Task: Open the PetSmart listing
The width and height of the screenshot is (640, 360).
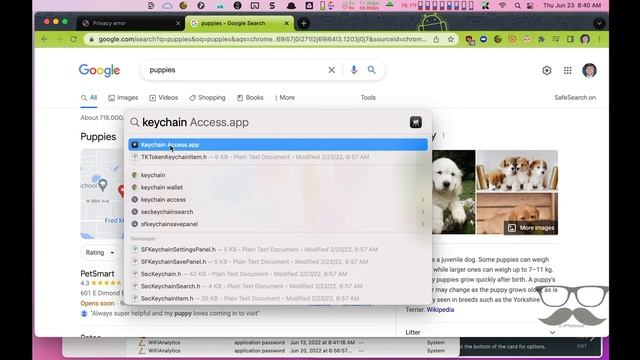Action: coord(97,273)
